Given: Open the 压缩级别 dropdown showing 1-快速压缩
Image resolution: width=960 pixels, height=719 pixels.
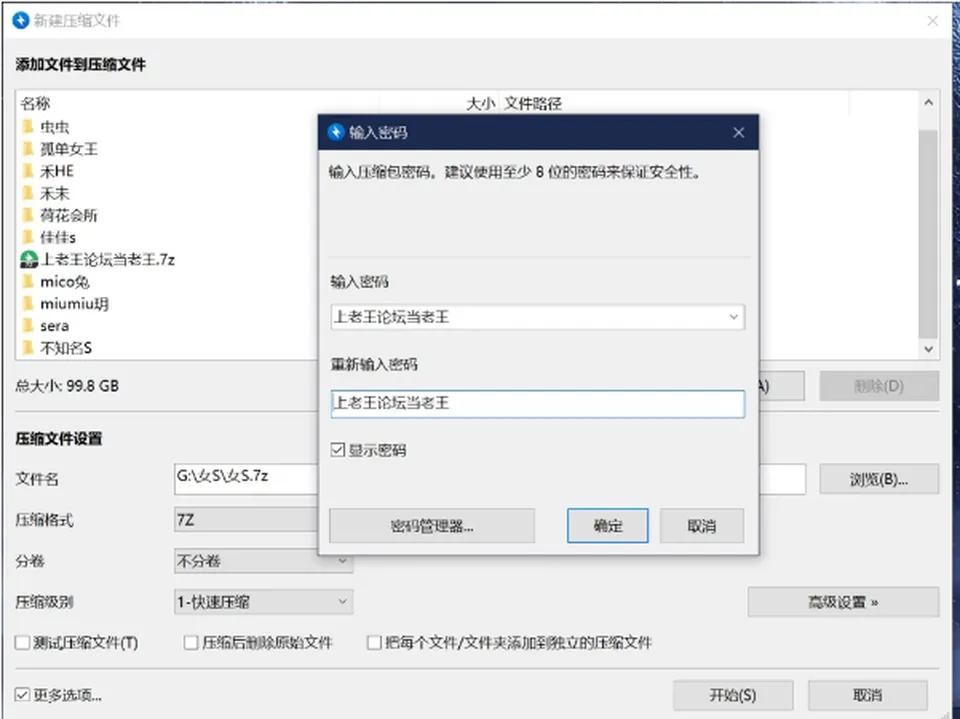Looking at the screenshot, I should point(263,602).
